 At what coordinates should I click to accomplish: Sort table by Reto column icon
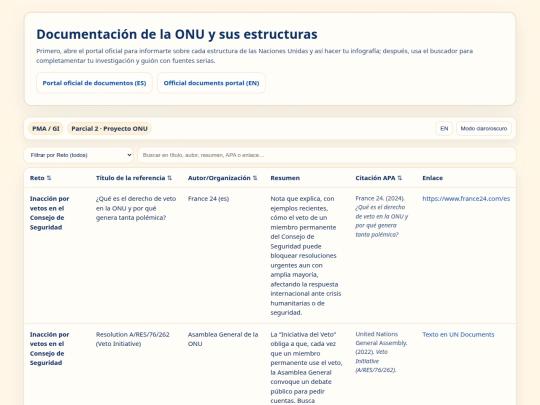click(49, 178)
